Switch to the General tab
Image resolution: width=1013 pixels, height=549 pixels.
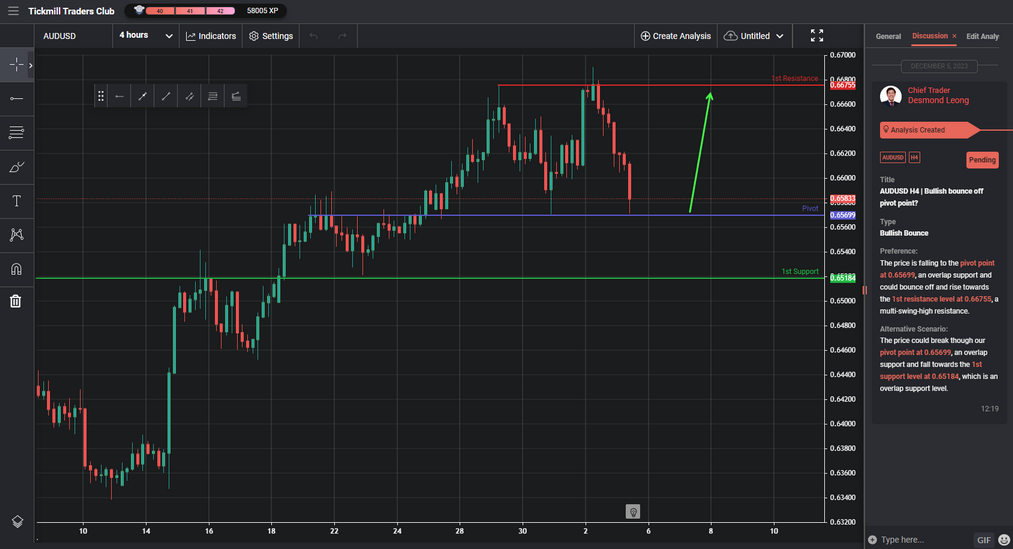coord(888,36)
